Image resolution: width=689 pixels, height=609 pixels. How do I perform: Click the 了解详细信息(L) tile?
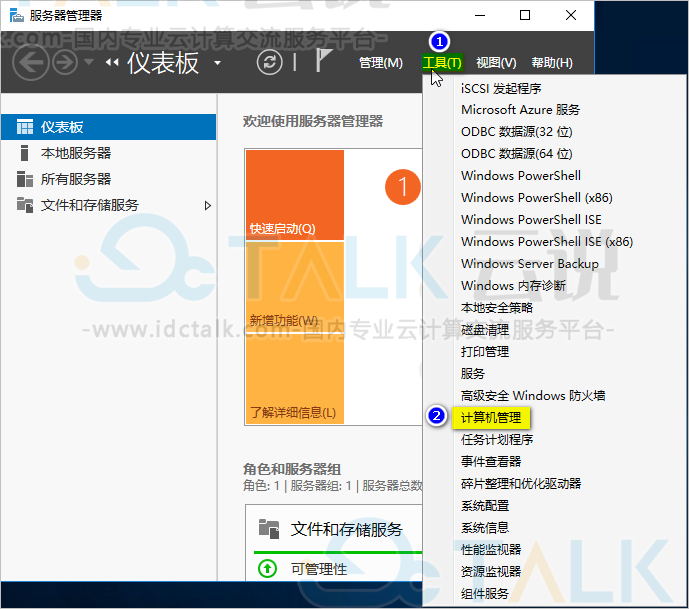[x=295, y=378]
